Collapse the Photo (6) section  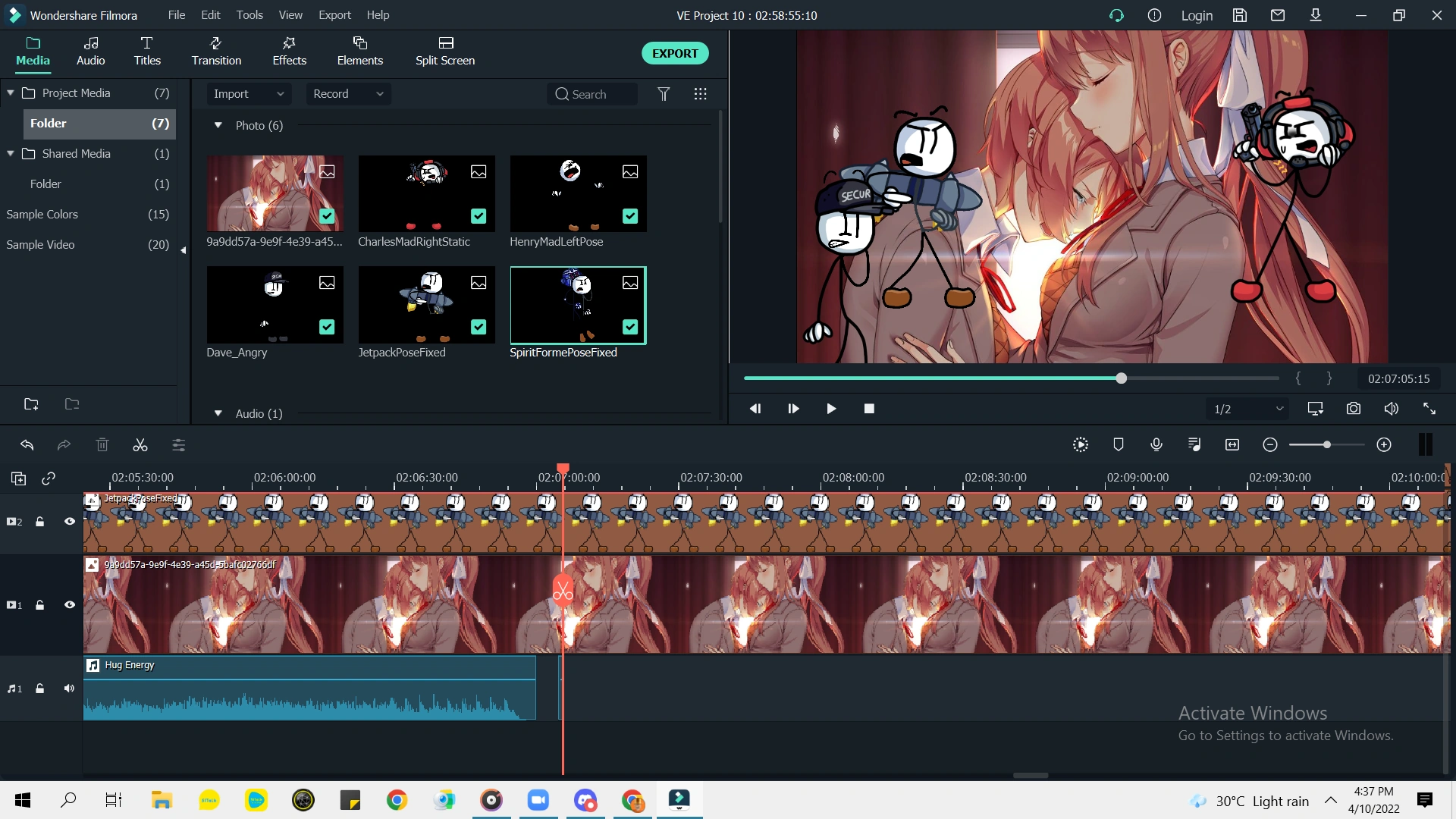click(218, 125)
